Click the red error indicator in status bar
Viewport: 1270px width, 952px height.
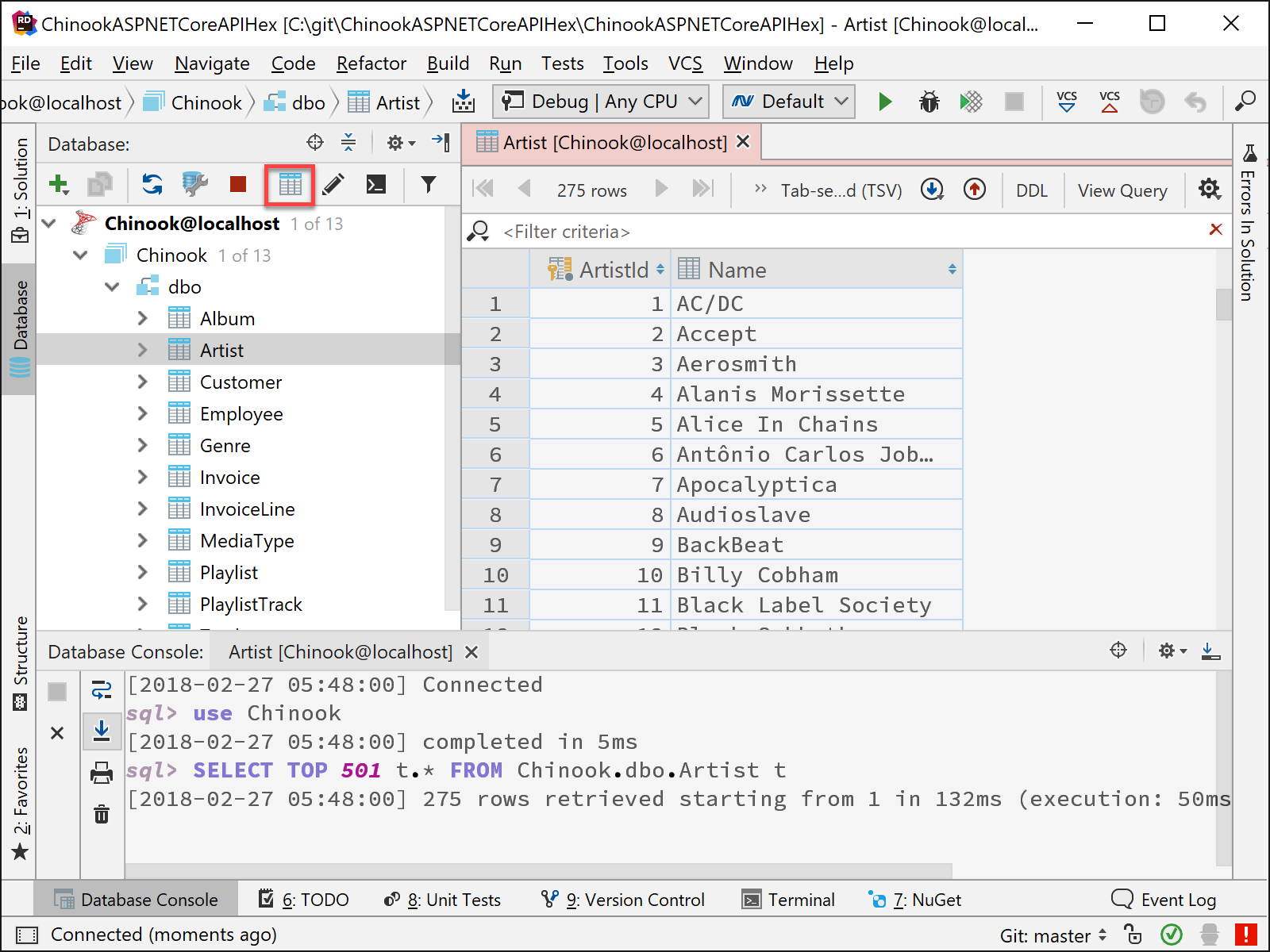1246,935
